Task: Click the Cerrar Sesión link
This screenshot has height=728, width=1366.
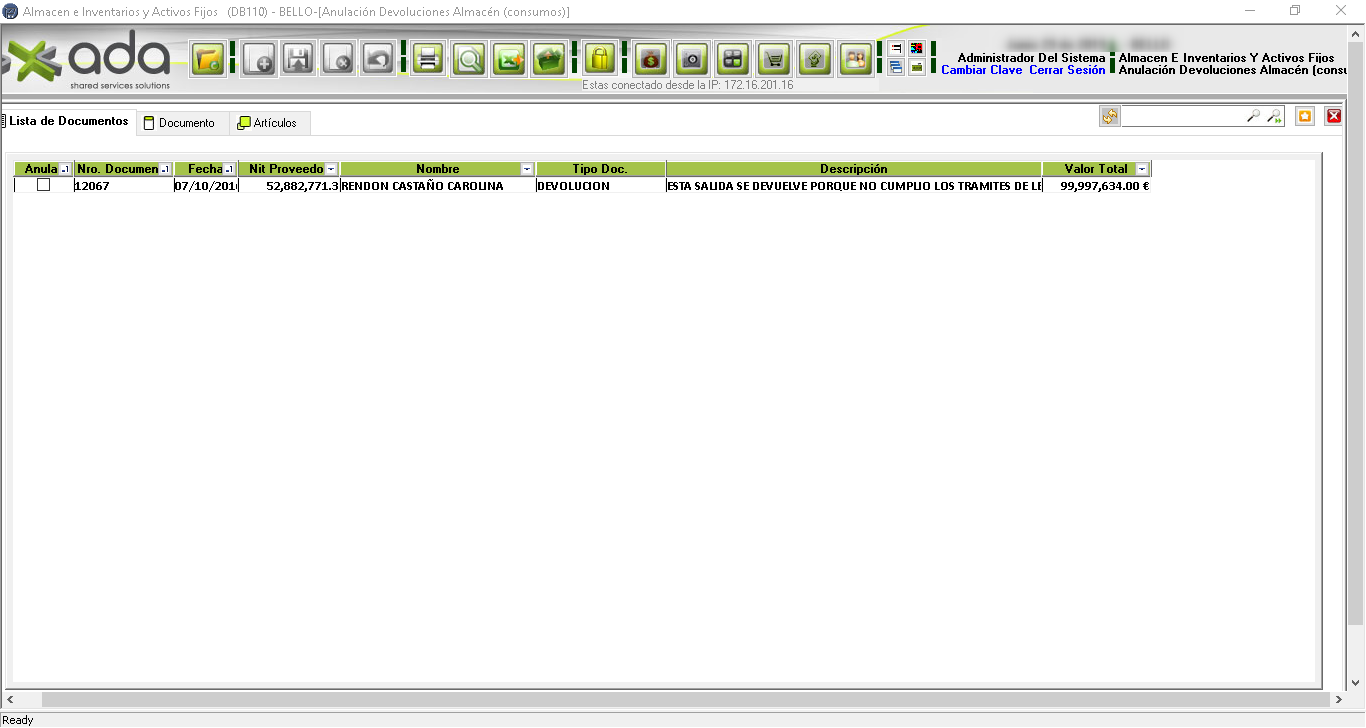Action: pos(1067,71)
